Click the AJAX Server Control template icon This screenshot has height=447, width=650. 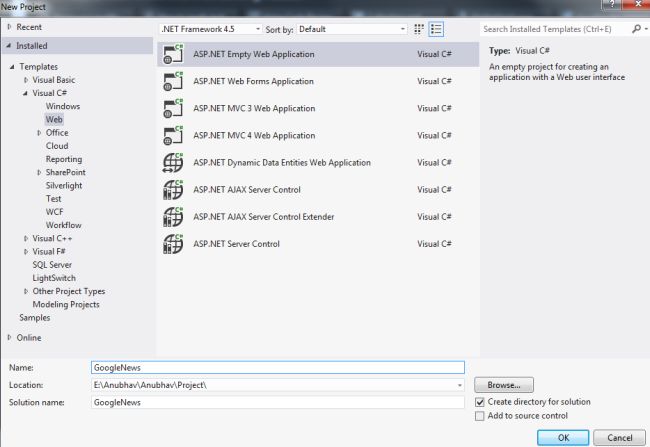[173, 190]
